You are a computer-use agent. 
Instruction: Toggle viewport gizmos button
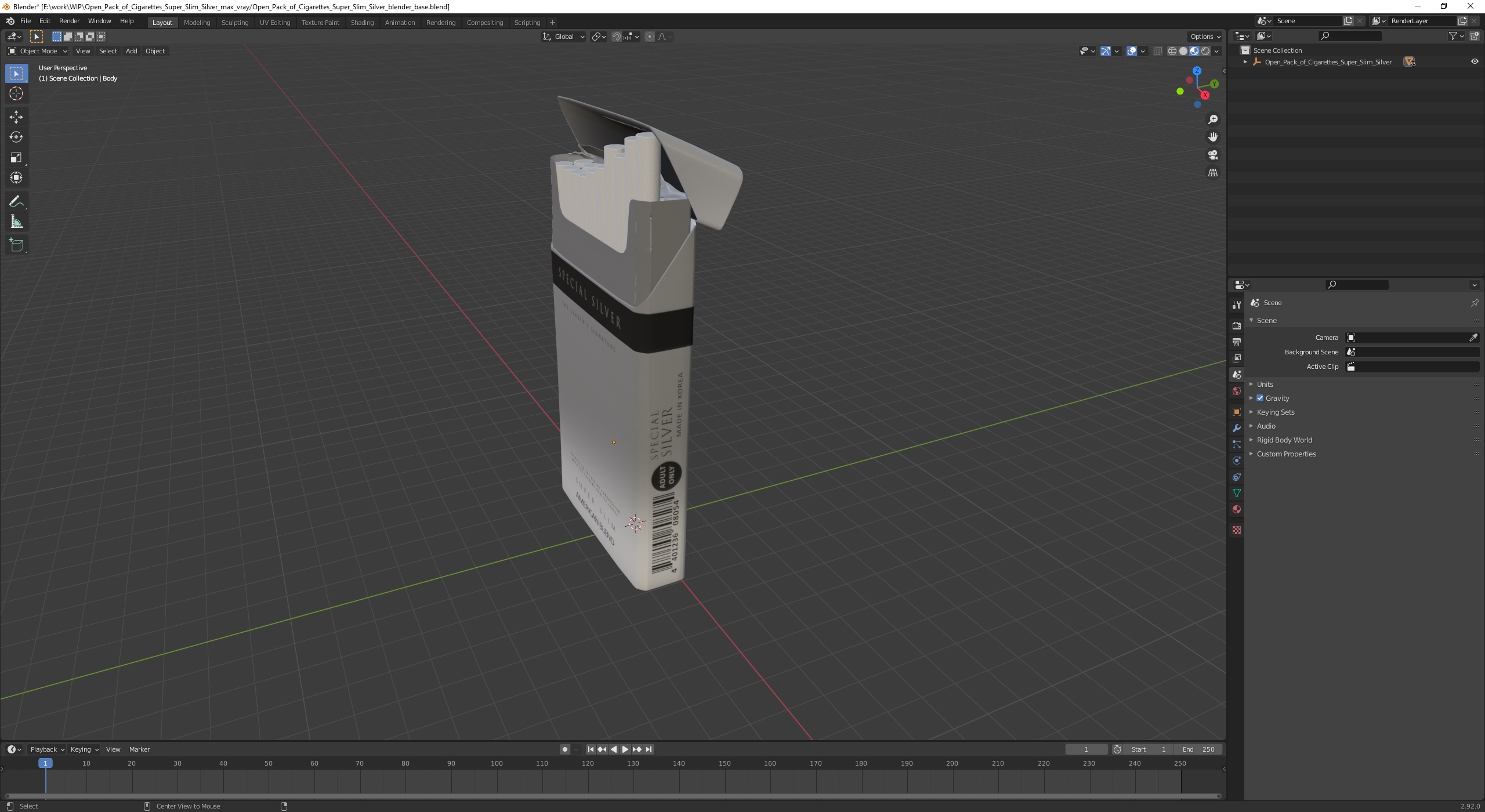tap(1106, 51)
